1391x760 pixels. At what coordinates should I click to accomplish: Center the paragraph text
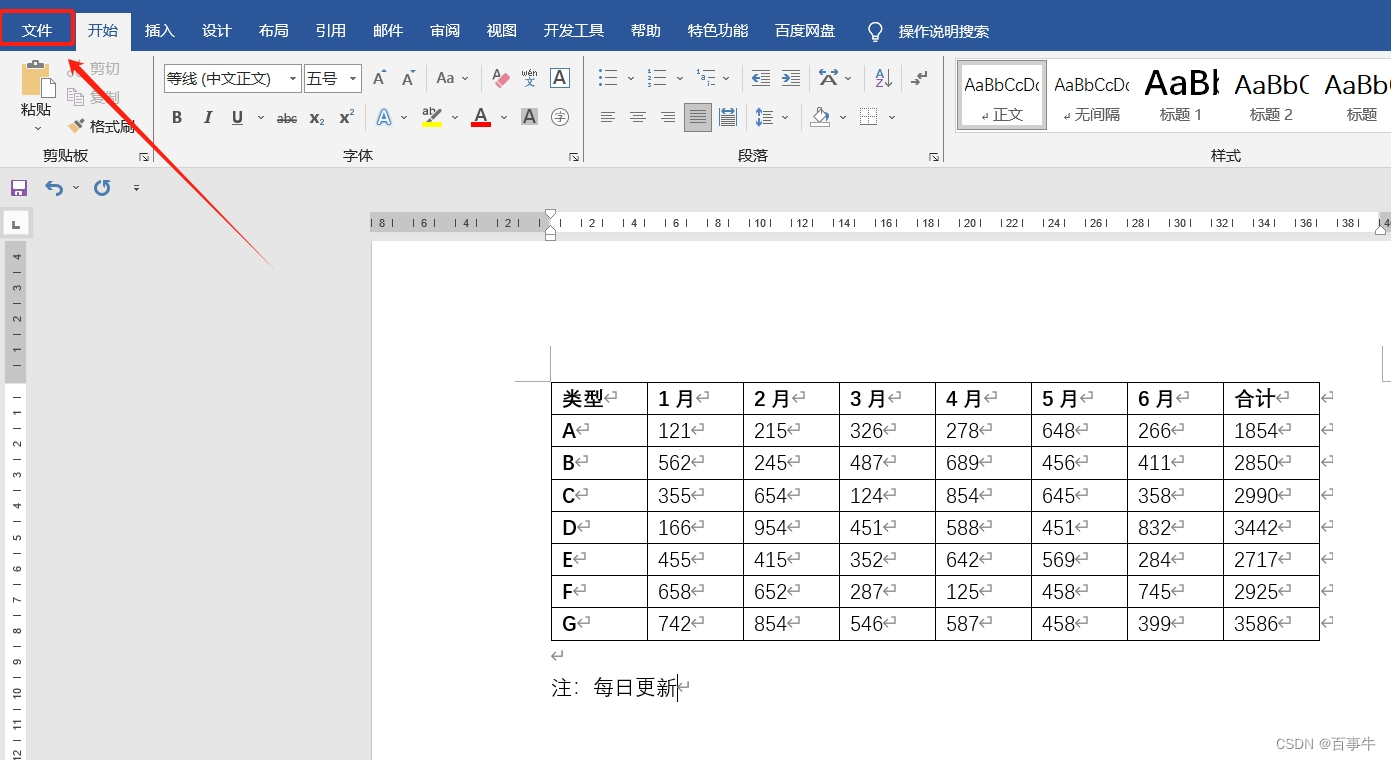click(x=637, y=117)
